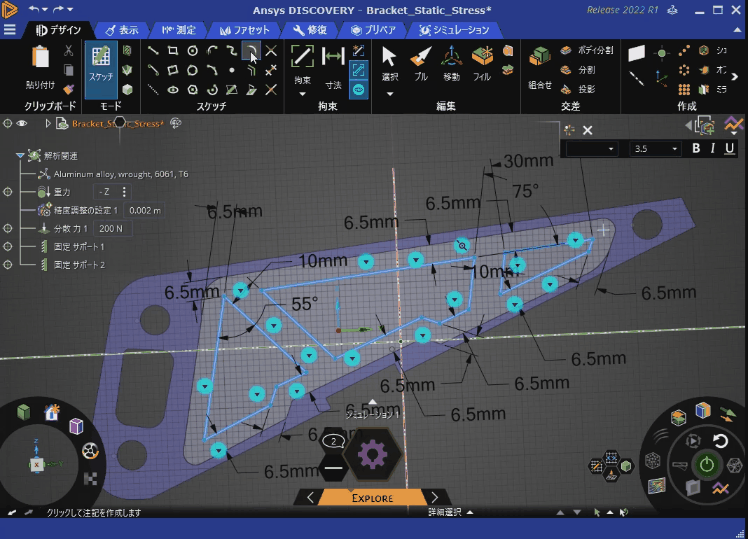Toggle the target marker beside 固定 サポート 1
748x539 pixels.
click(x=8, y=247)
